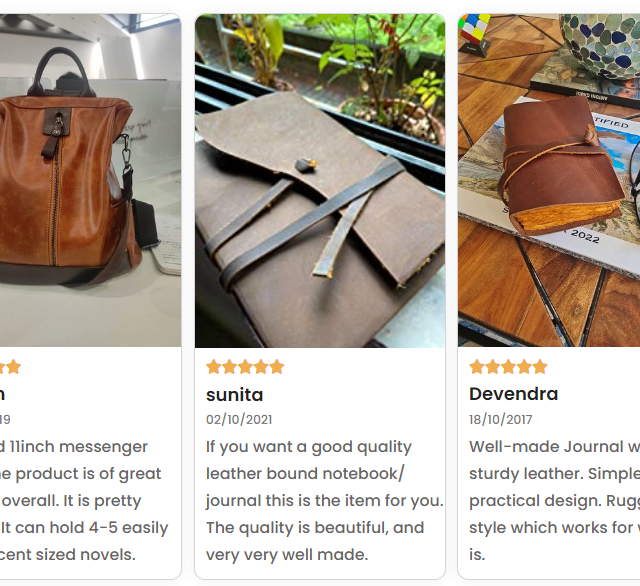
Task: Select reviewer name sunita
Action: [x=235, y=395]
